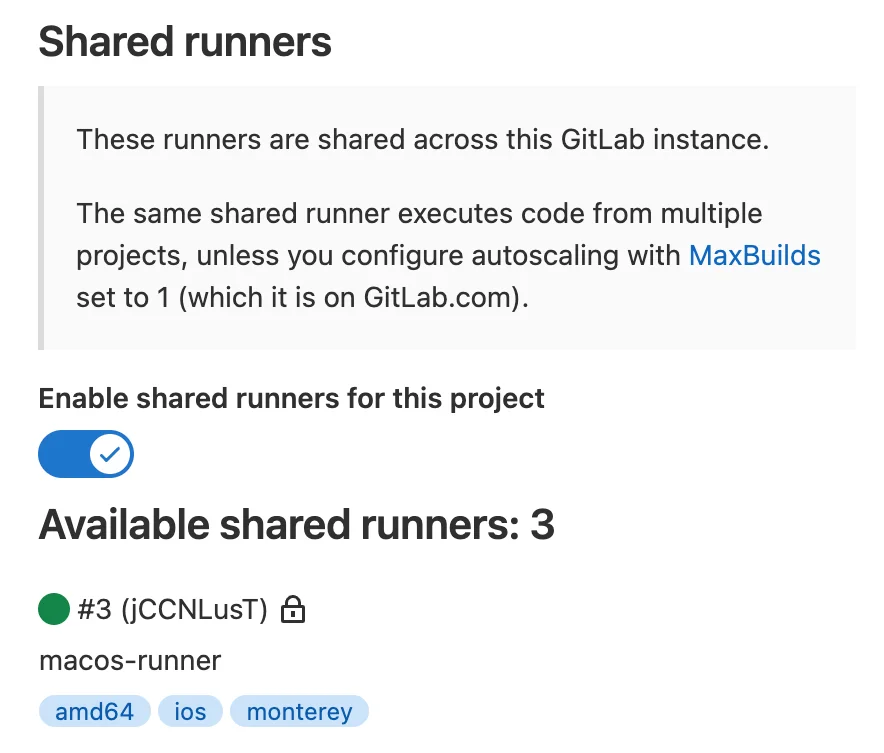
Task: Select the amd64 tag pill
Action: coord(93,711)
